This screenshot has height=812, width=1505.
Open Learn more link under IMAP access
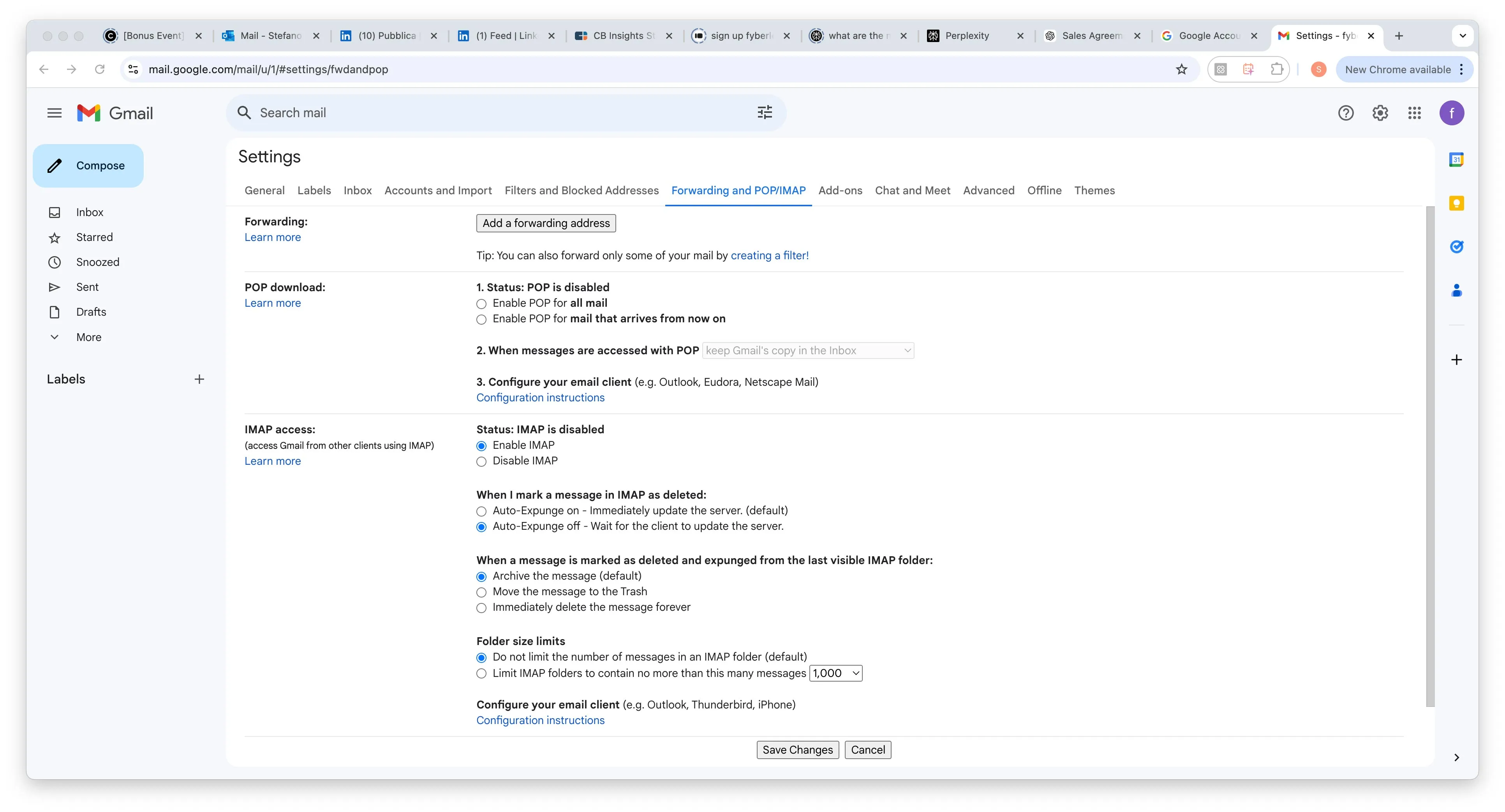point(272,461)
